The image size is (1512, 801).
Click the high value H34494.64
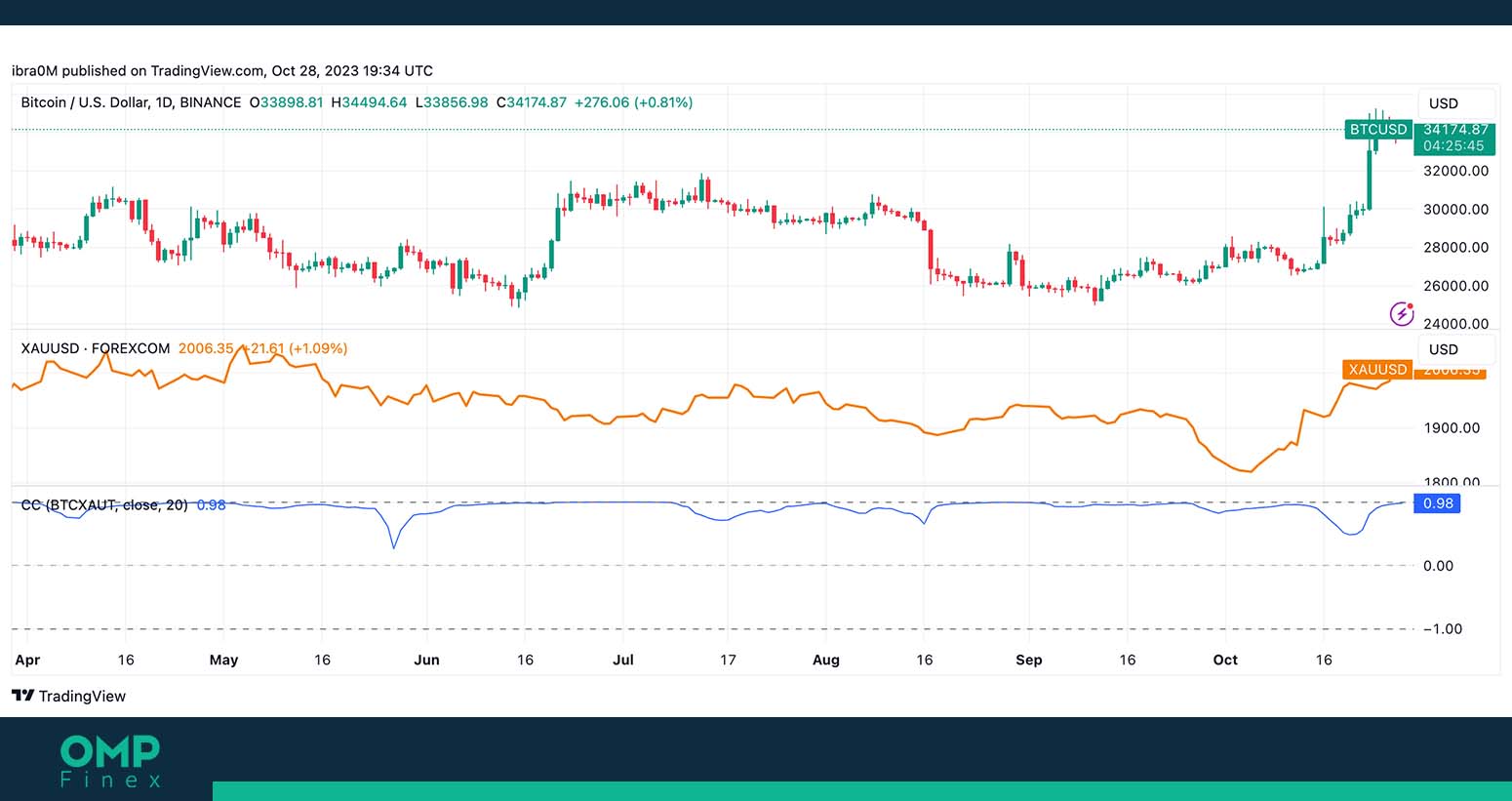(369, 102)
